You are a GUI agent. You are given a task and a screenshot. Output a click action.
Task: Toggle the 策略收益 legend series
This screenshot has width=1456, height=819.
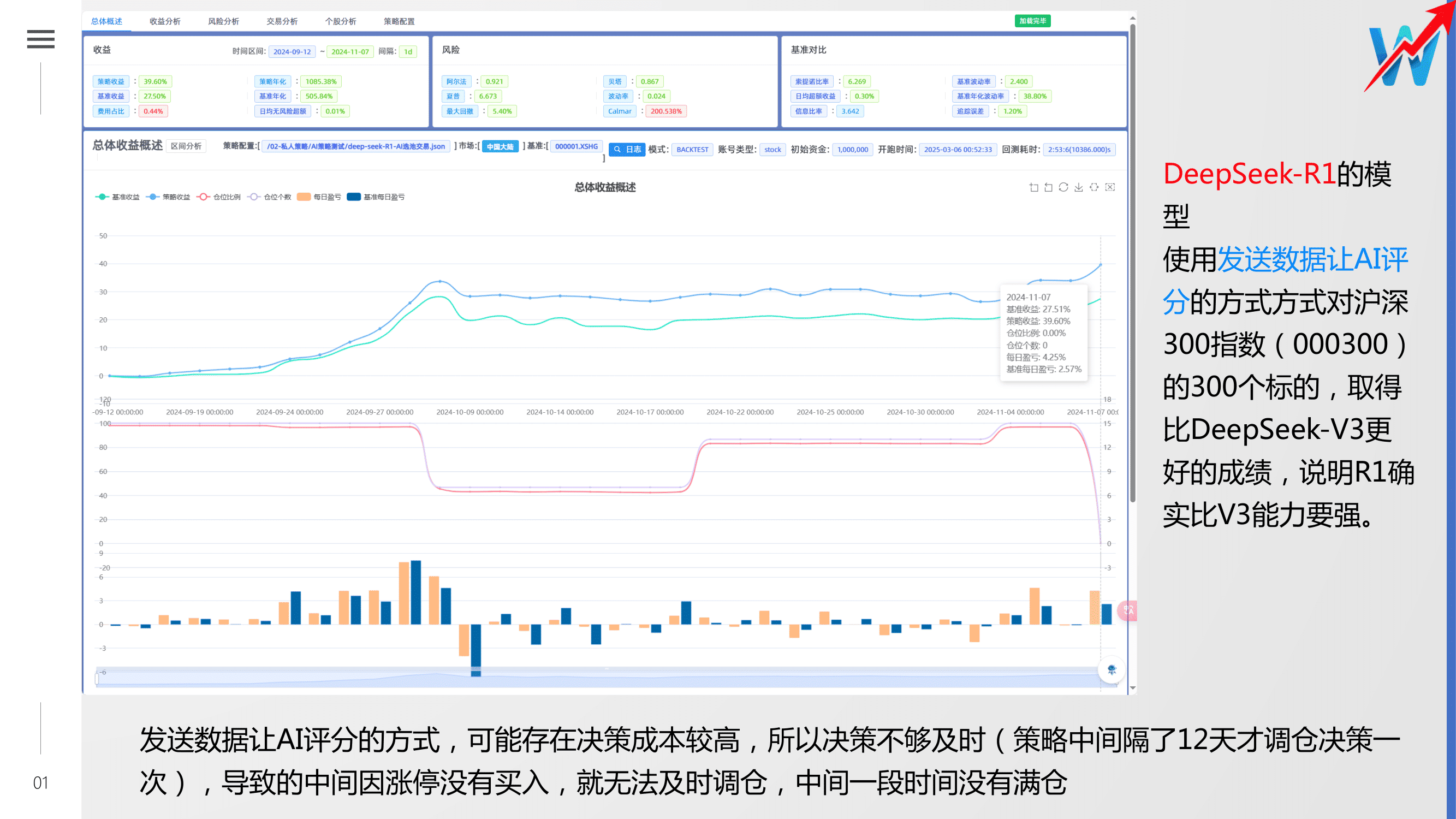(168, 197)
